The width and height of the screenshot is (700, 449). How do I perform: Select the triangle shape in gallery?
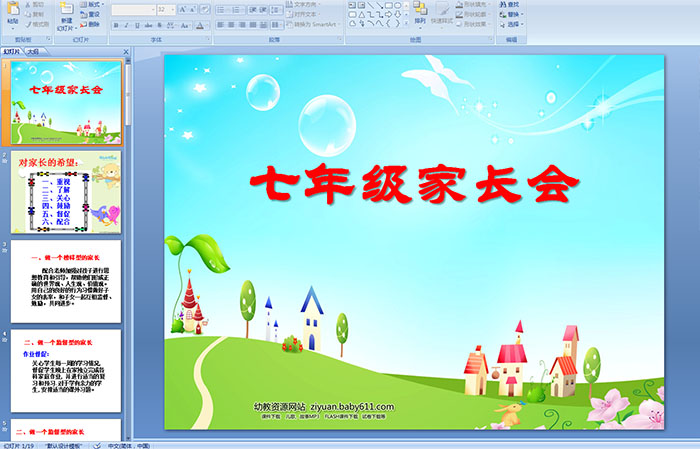tap(362, 15)
